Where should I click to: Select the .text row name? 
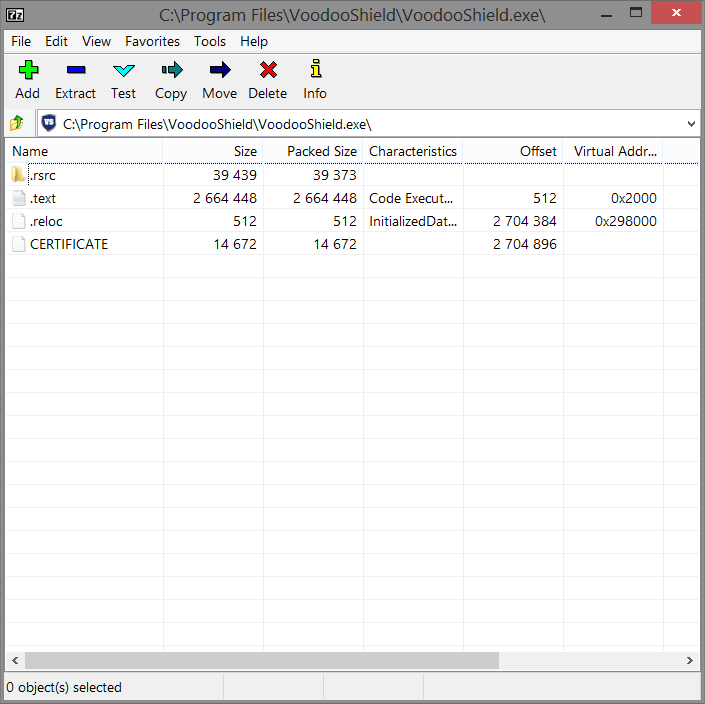coord(43,198)
